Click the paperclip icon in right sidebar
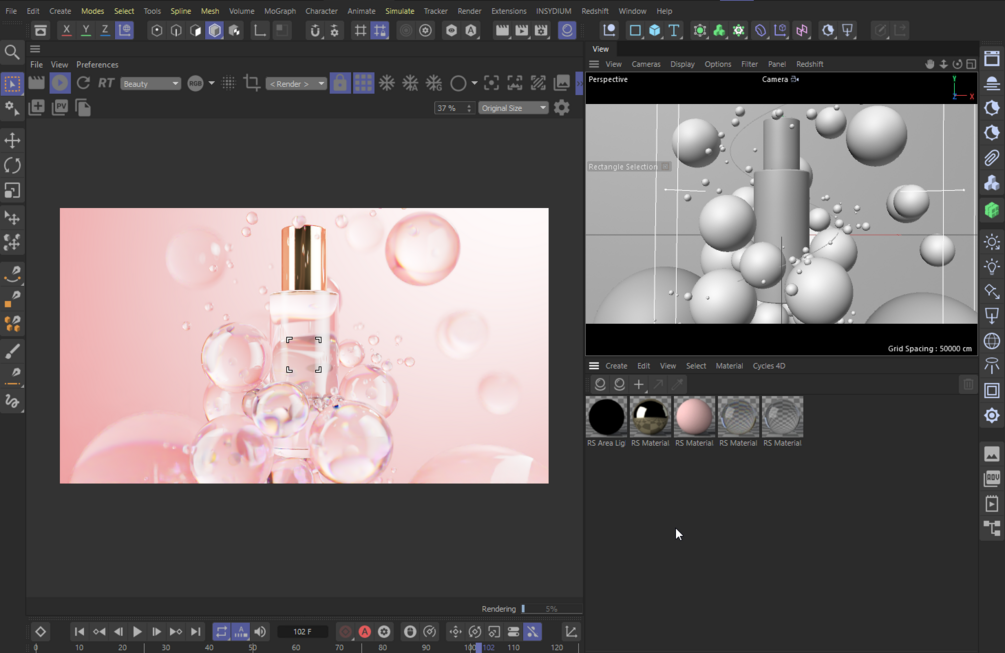Image resolution: width=1005 pixels, height=653 pixels. click(x=992, y=158)
